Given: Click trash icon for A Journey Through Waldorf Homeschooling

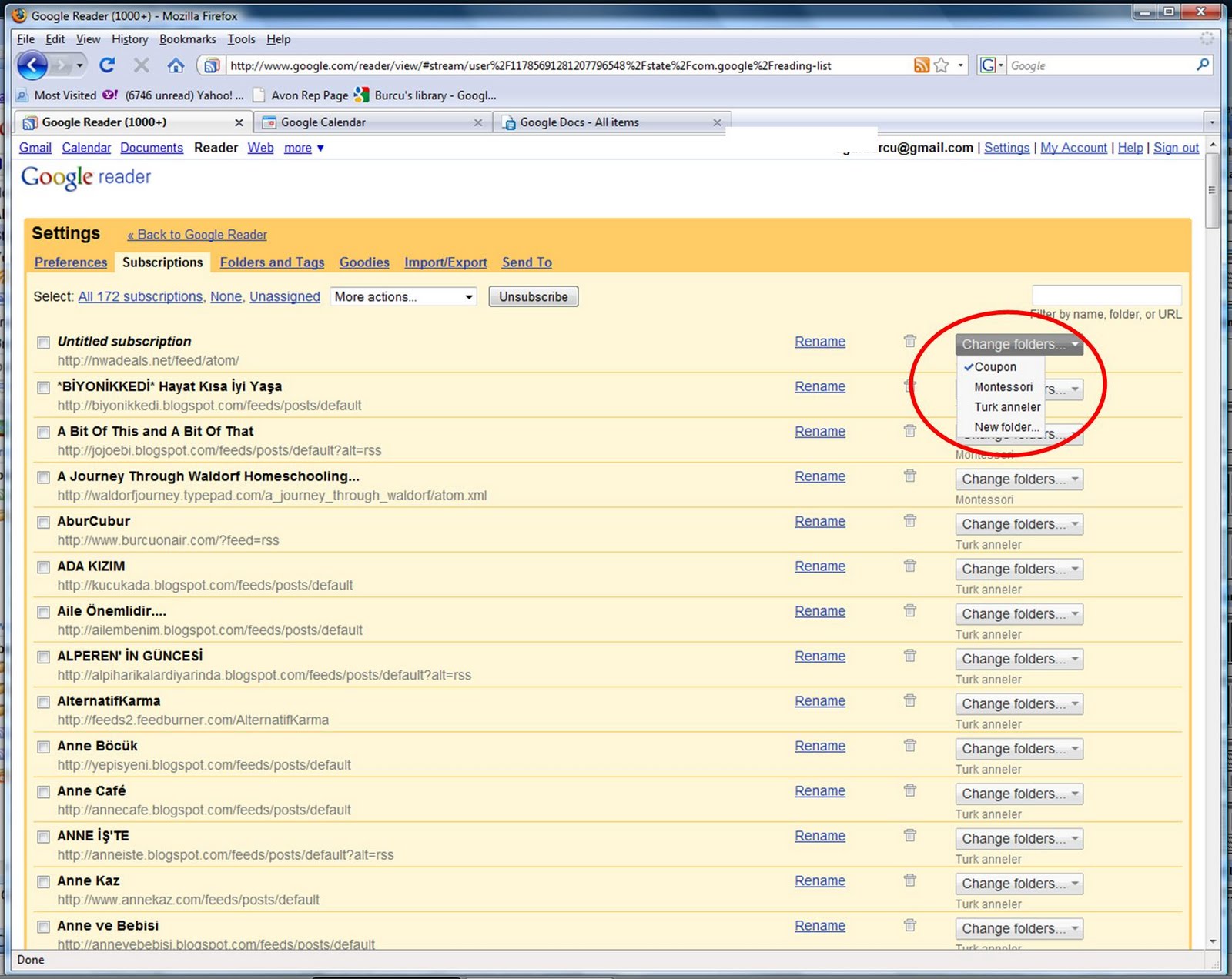Looking at the screenshot, I should tap(910, 476).
